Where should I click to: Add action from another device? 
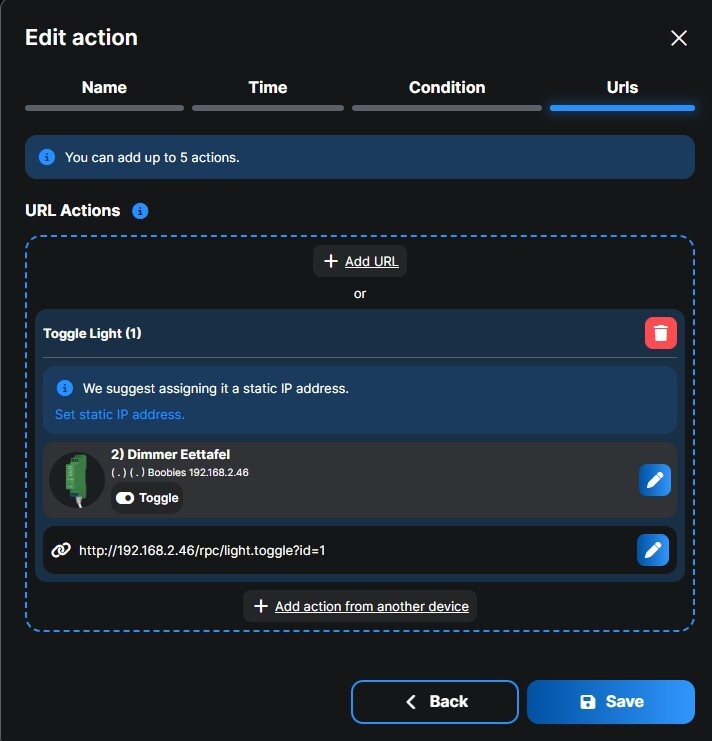pyautogui.click(x=360, y=606)
